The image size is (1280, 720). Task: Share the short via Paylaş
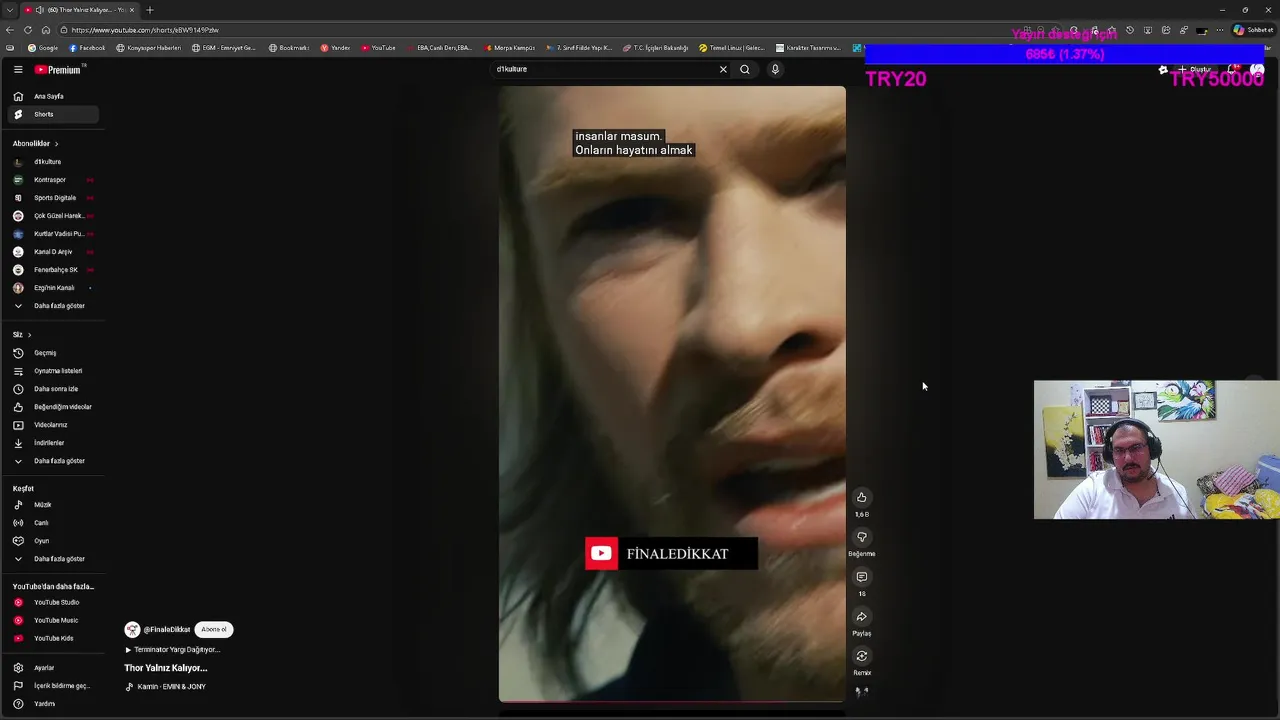861,616
